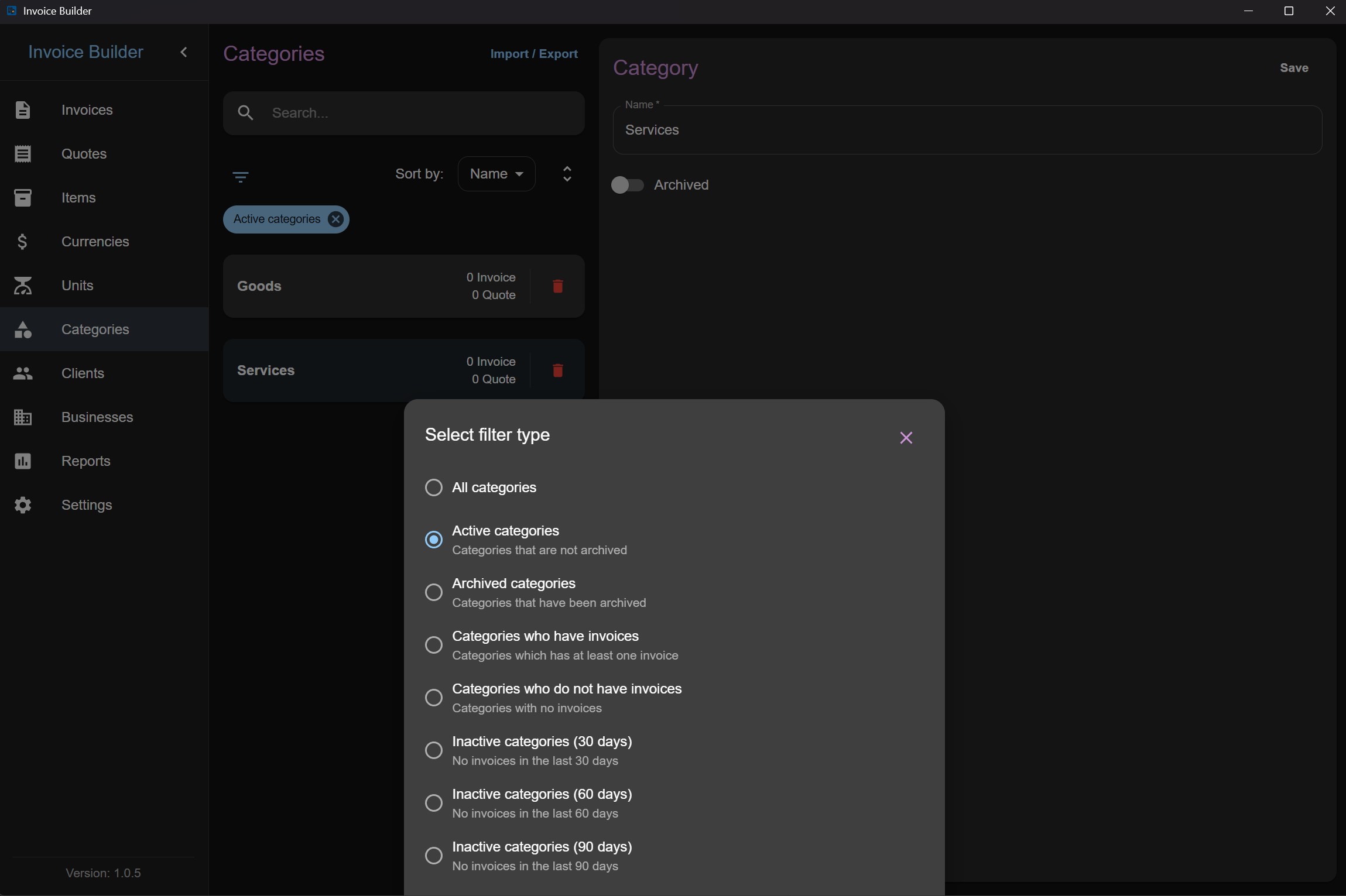Edit the category Name field

tap(967, 130)
